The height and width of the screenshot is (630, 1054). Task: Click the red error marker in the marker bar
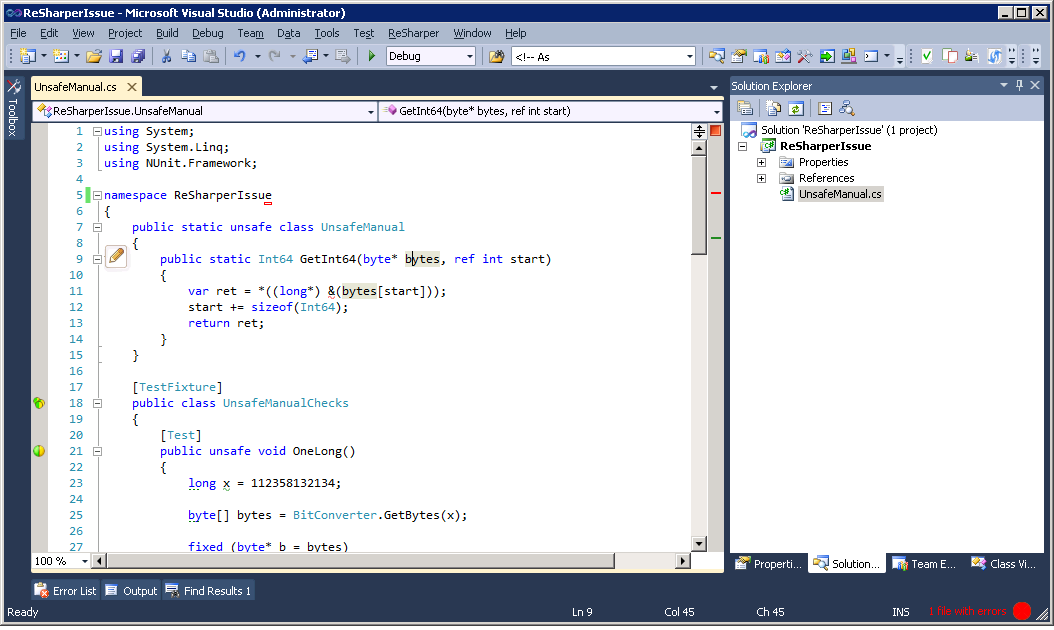coord(716,193)
